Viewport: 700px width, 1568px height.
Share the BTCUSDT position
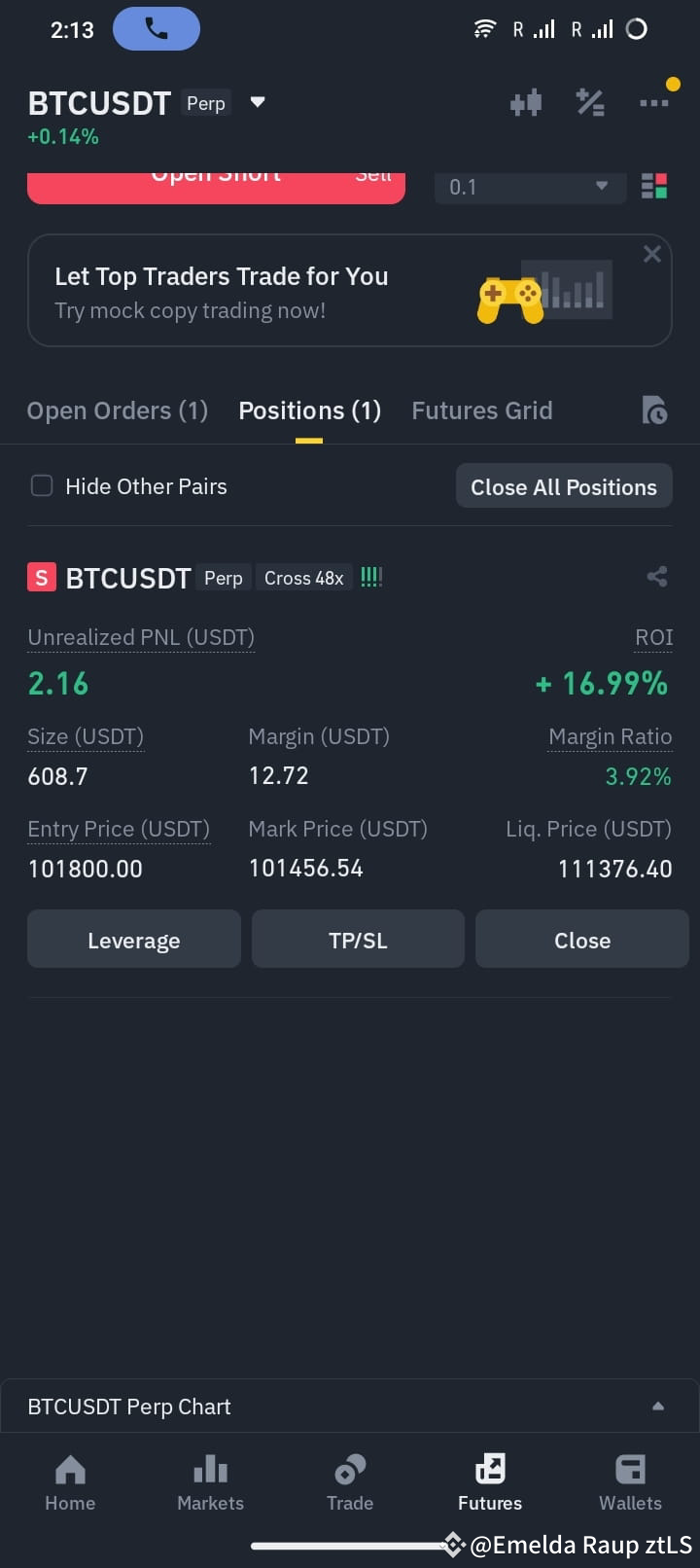[x=657, y=577]
